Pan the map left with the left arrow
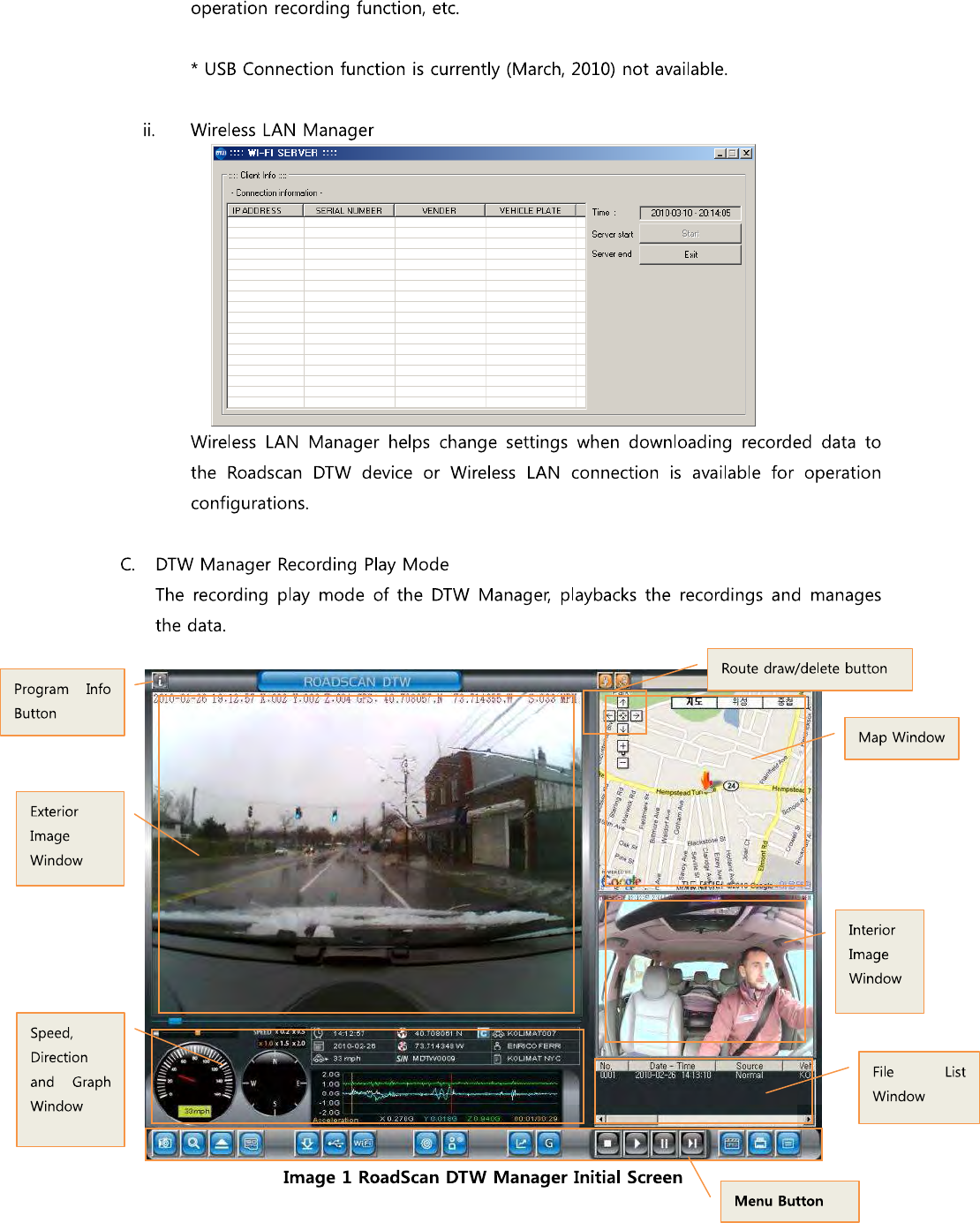This screenshot has height=1223, width=980. point(609,716)
